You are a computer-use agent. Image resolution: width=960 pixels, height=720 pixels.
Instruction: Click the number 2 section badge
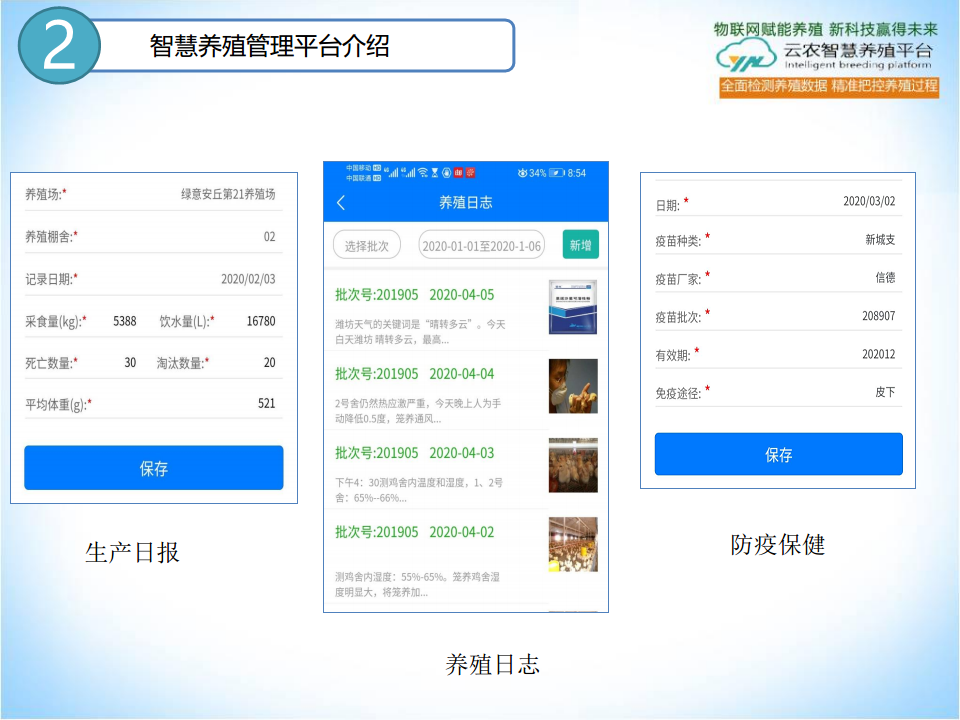tap(59, 49)
